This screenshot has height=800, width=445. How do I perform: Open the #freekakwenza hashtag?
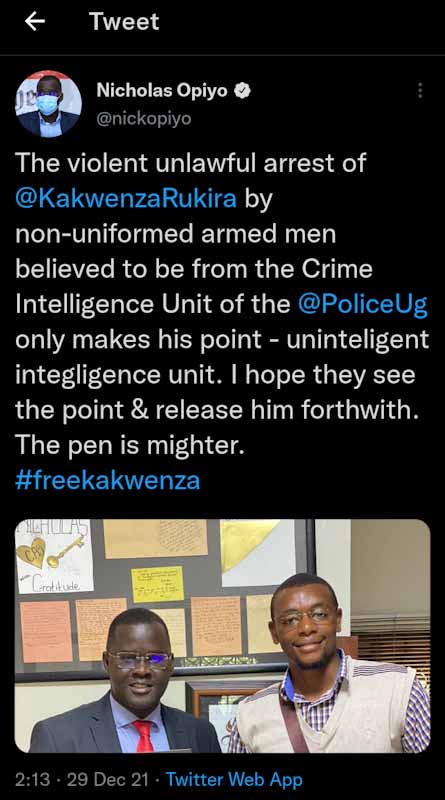click(108, 480)
